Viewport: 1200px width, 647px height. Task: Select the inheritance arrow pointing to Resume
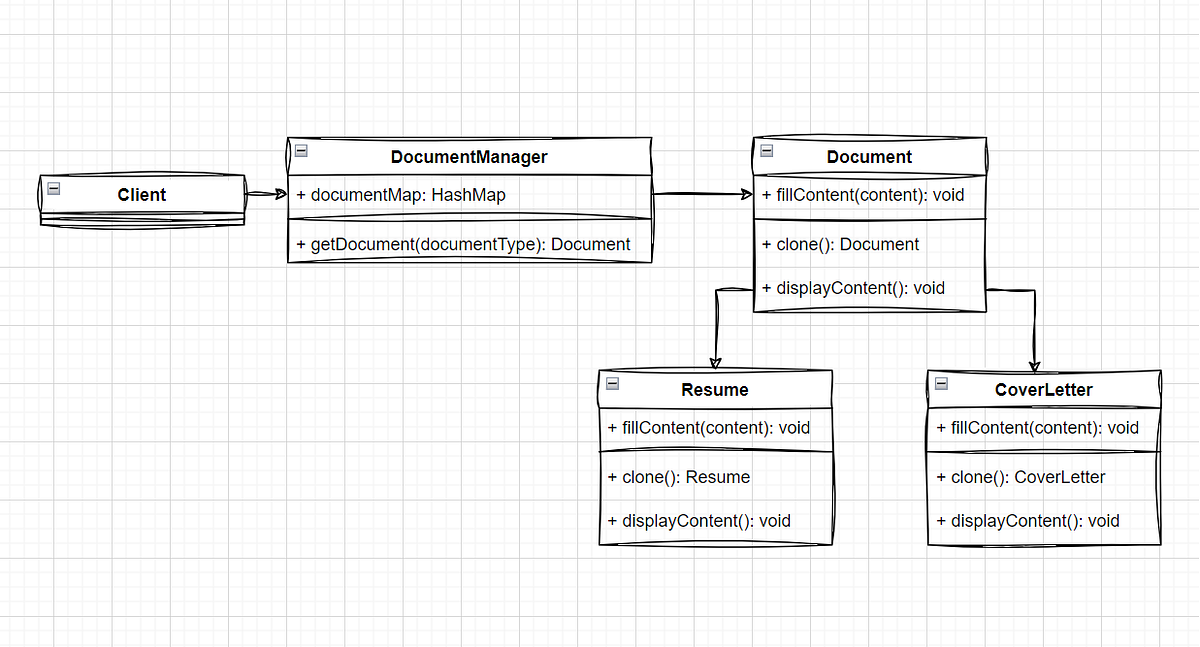pos(716,330)
